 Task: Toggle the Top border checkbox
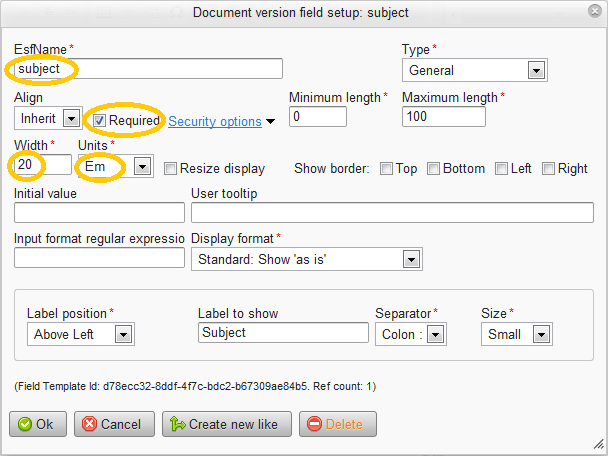386,168
